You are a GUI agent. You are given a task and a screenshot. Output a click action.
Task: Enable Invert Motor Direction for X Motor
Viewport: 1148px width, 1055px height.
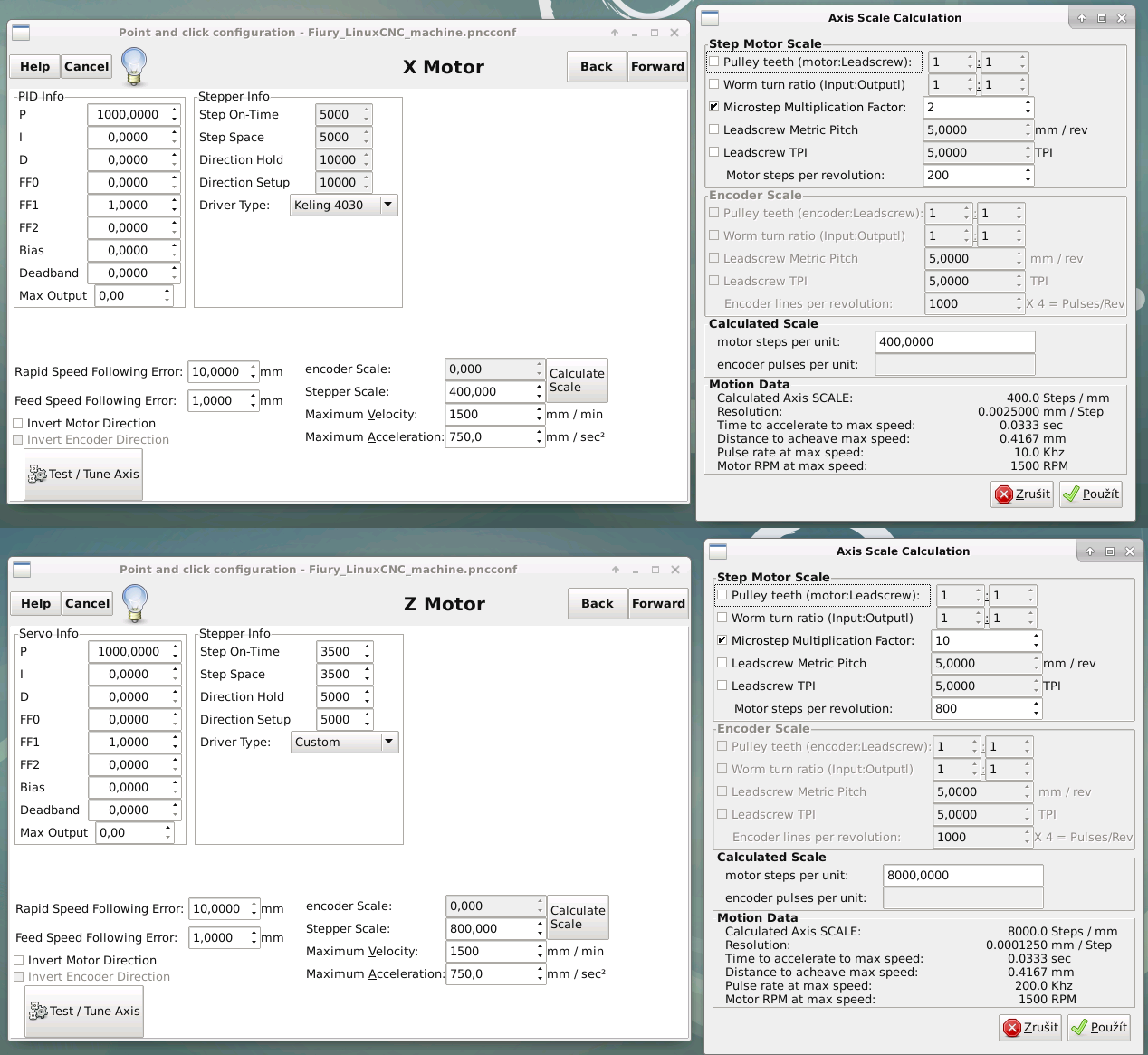(18, 423)
